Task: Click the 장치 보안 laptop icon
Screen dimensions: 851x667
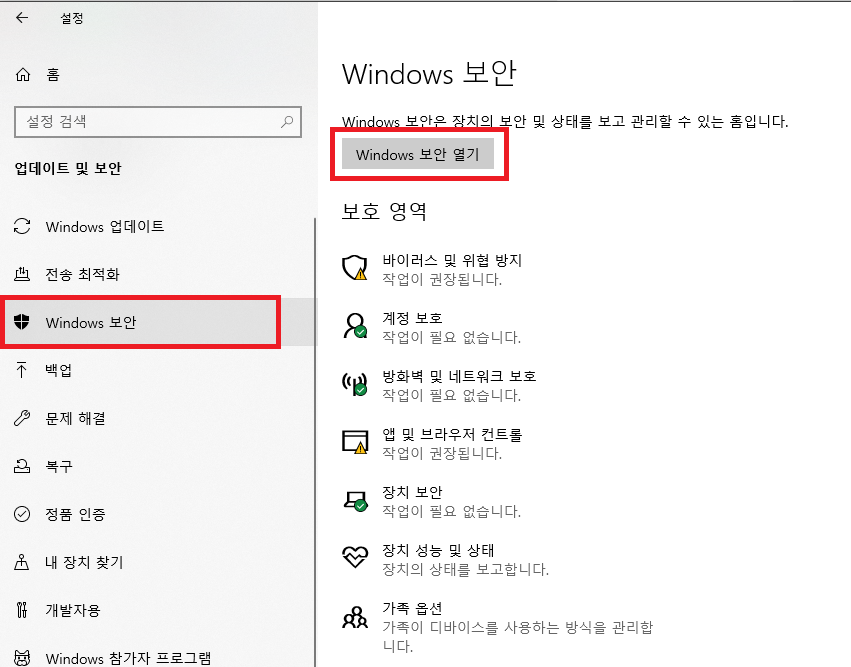Action: pyautogui.click(x=355, y=500)
